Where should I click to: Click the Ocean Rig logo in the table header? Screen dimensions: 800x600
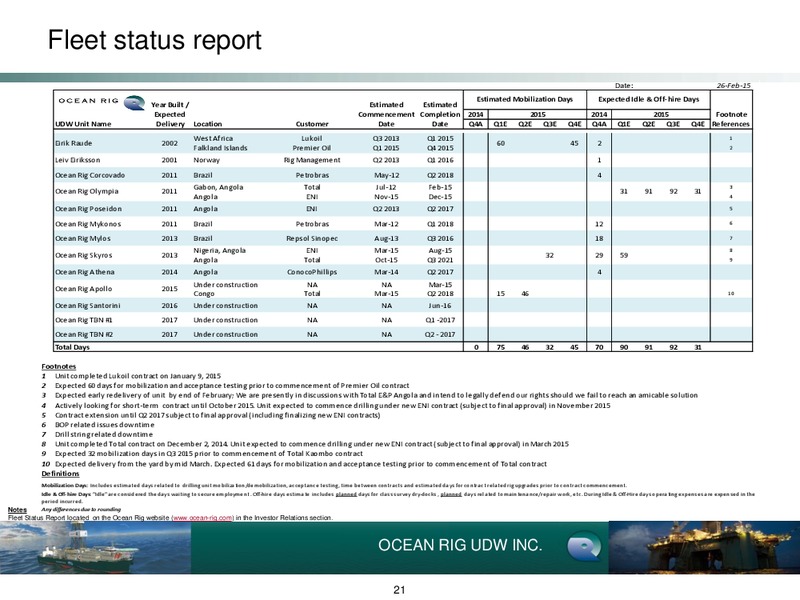pos(102,102)
